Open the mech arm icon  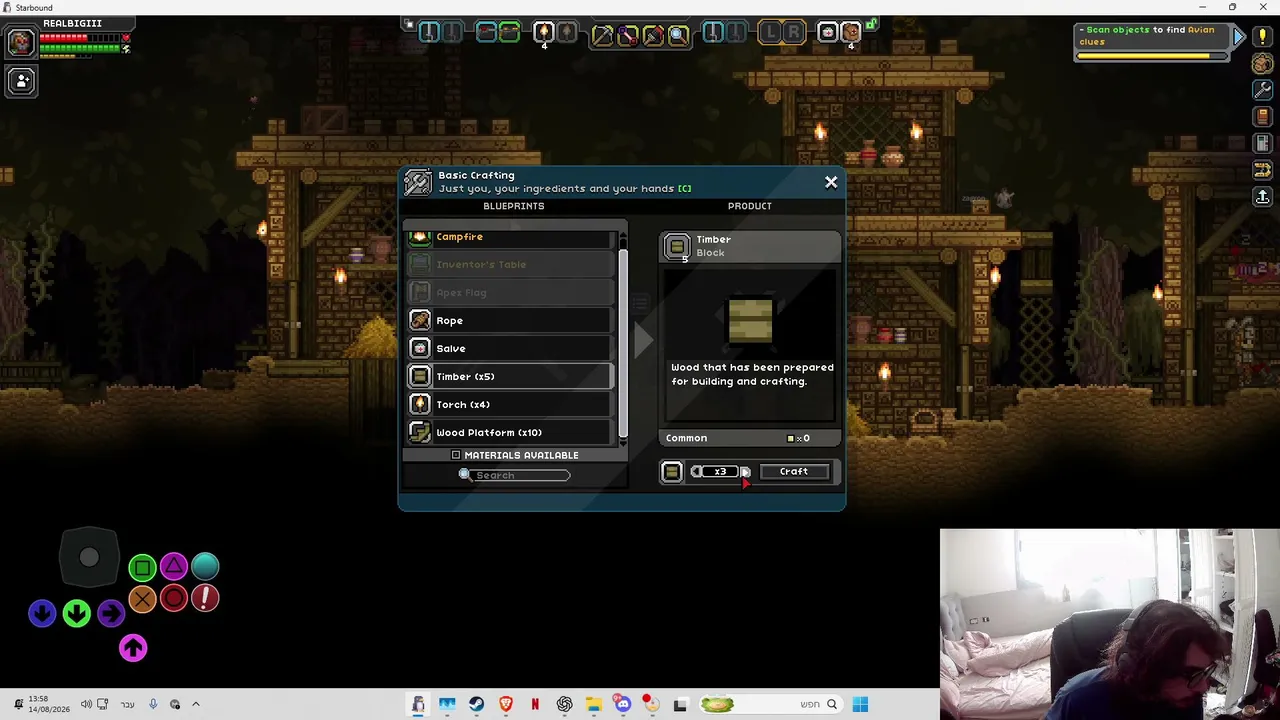tap(1262, 170)
